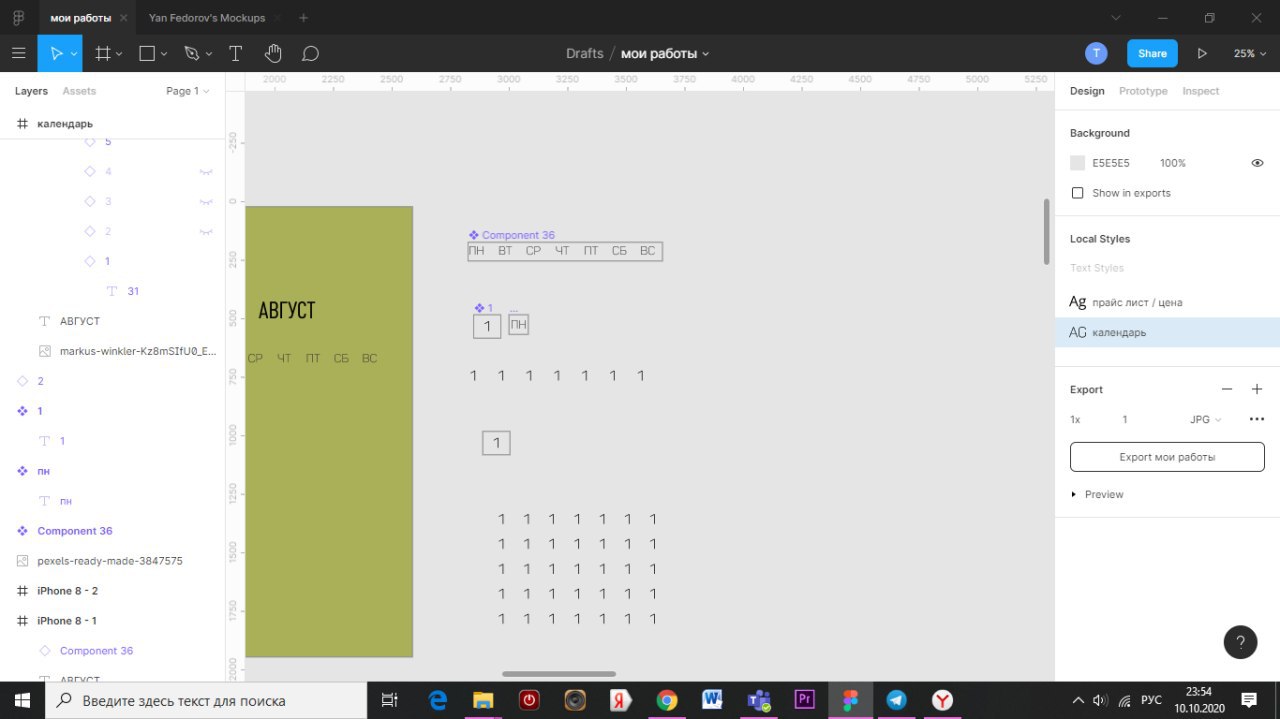Viewport: 1280px width, 719px height.
Task: Click Export мои работы button
Action: [x=1167, y=457]
